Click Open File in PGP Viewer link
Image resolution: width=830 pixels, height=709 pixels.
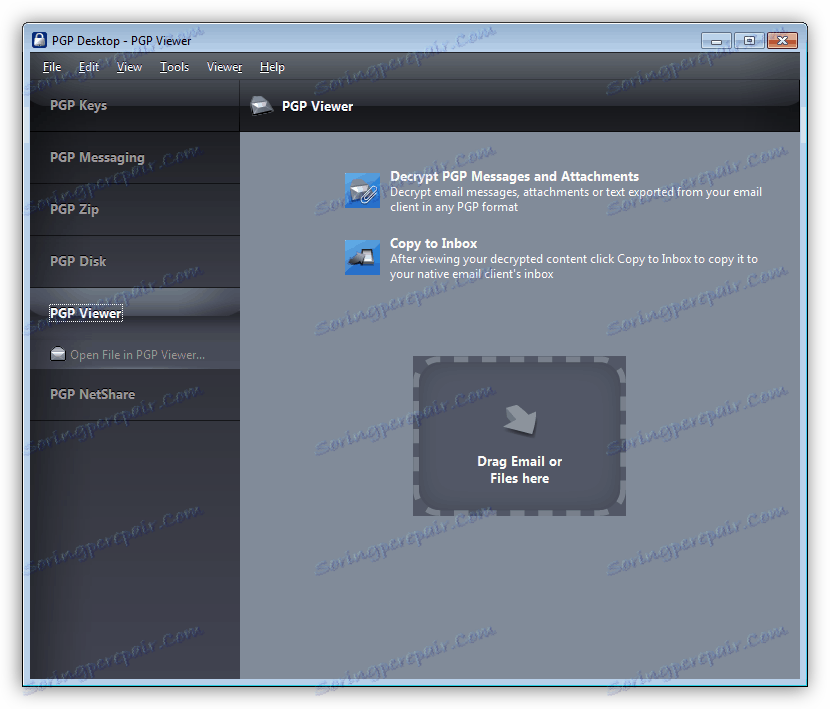pyautogui.click(x=138, y=355)
